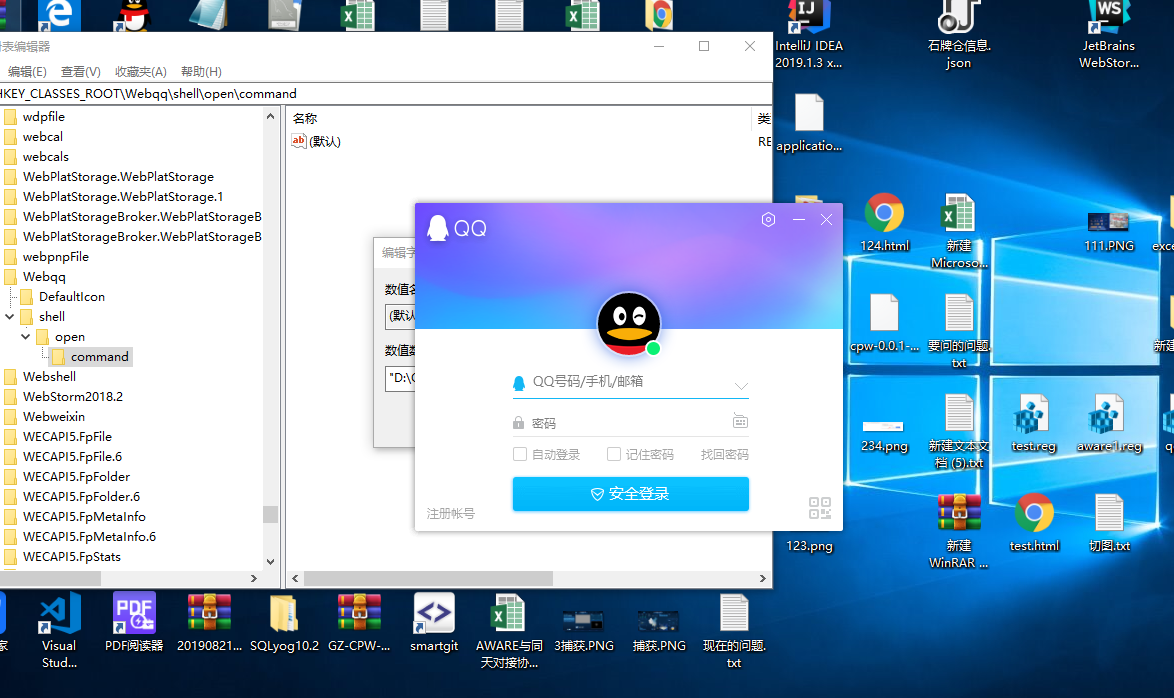Enable 记住密码 checkbox in QQ

[x=614, y=454]
